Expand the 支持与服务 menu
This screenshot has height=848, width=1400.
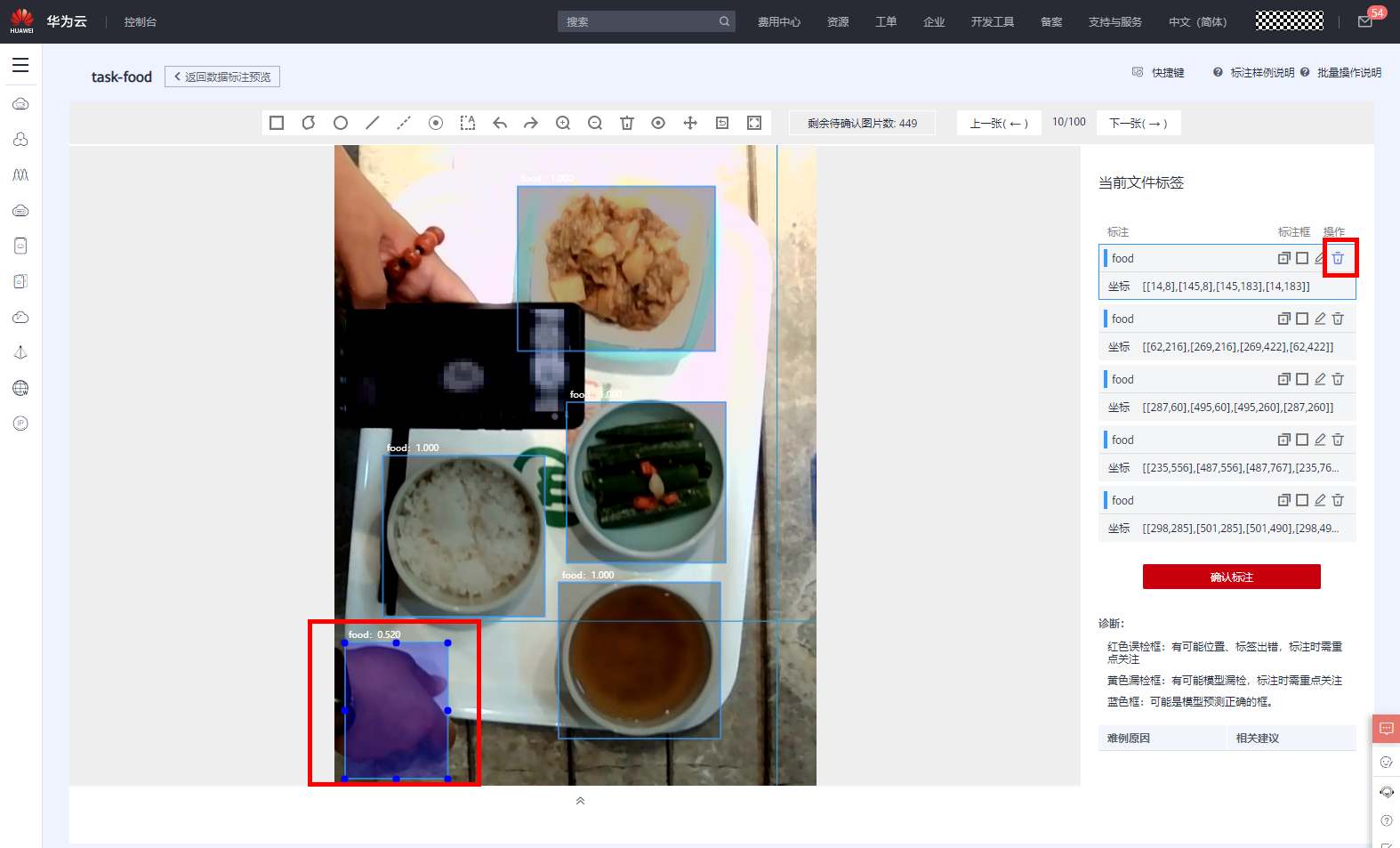(1114, 22)
